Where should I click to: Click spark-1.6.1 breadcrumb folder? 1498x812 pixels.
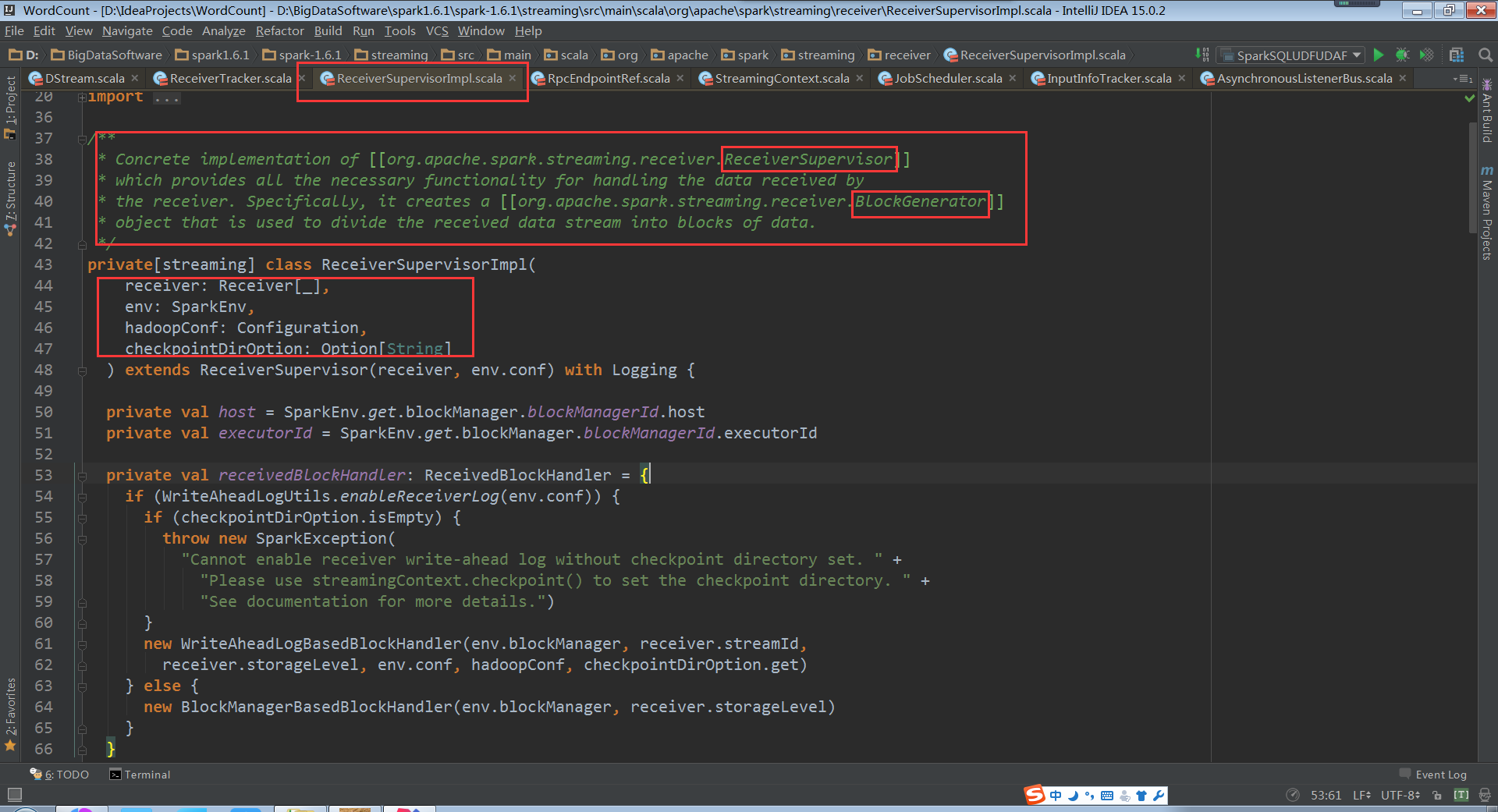303,55
